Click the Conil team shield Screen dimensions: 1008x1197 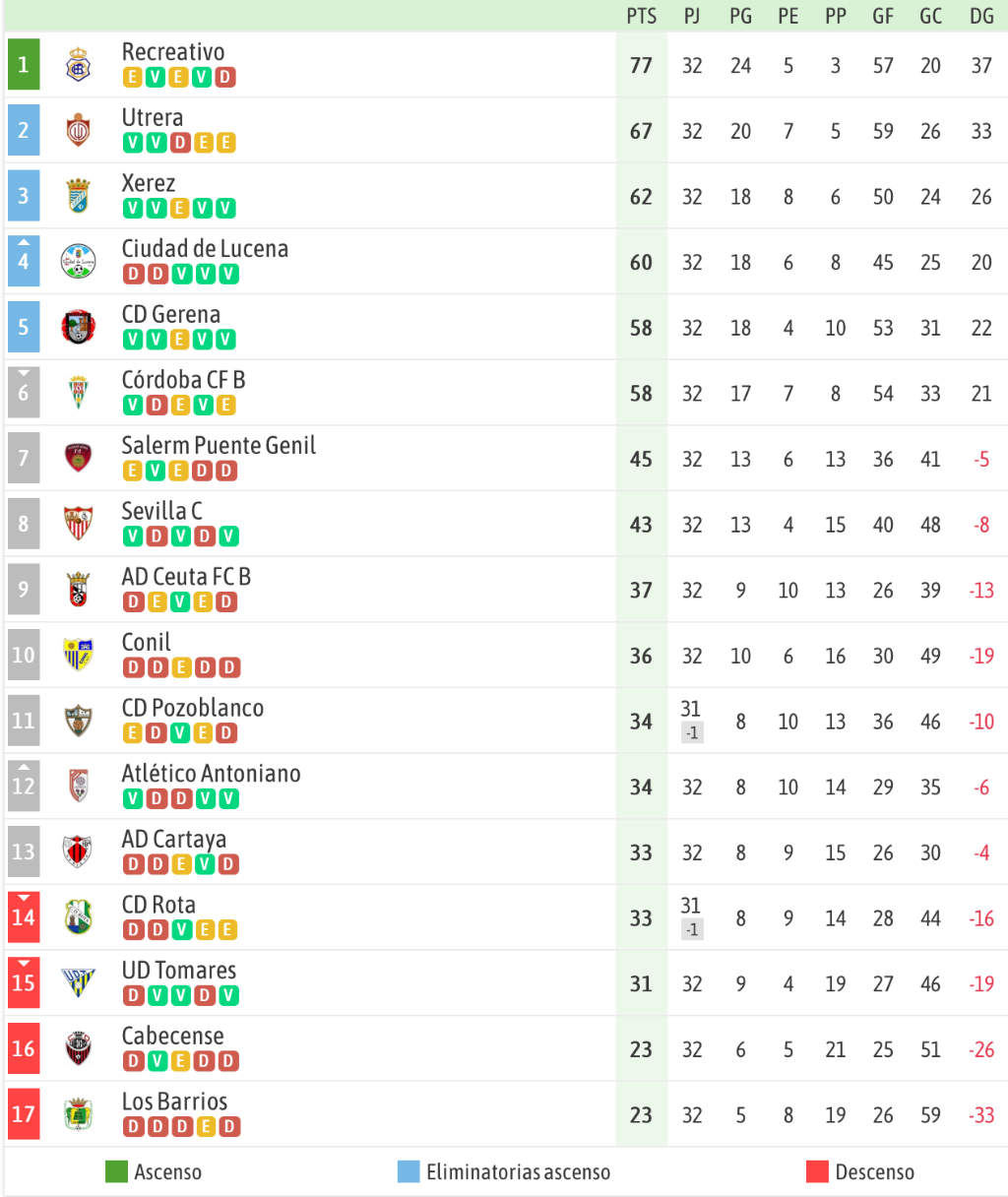(78, 655)
